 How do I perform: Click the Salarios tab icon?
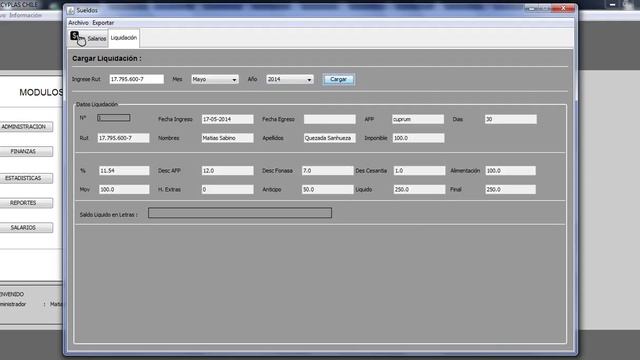pos(75,36)
